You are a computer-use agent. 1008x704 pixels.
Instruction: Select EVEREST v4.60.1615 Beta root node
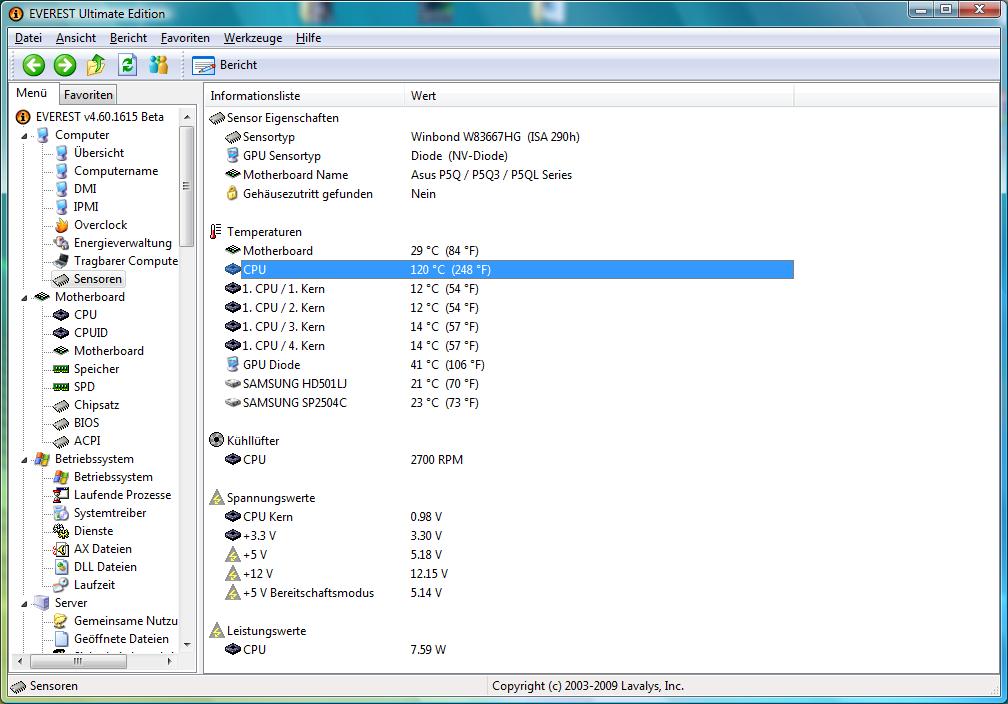tap(100, 117)
